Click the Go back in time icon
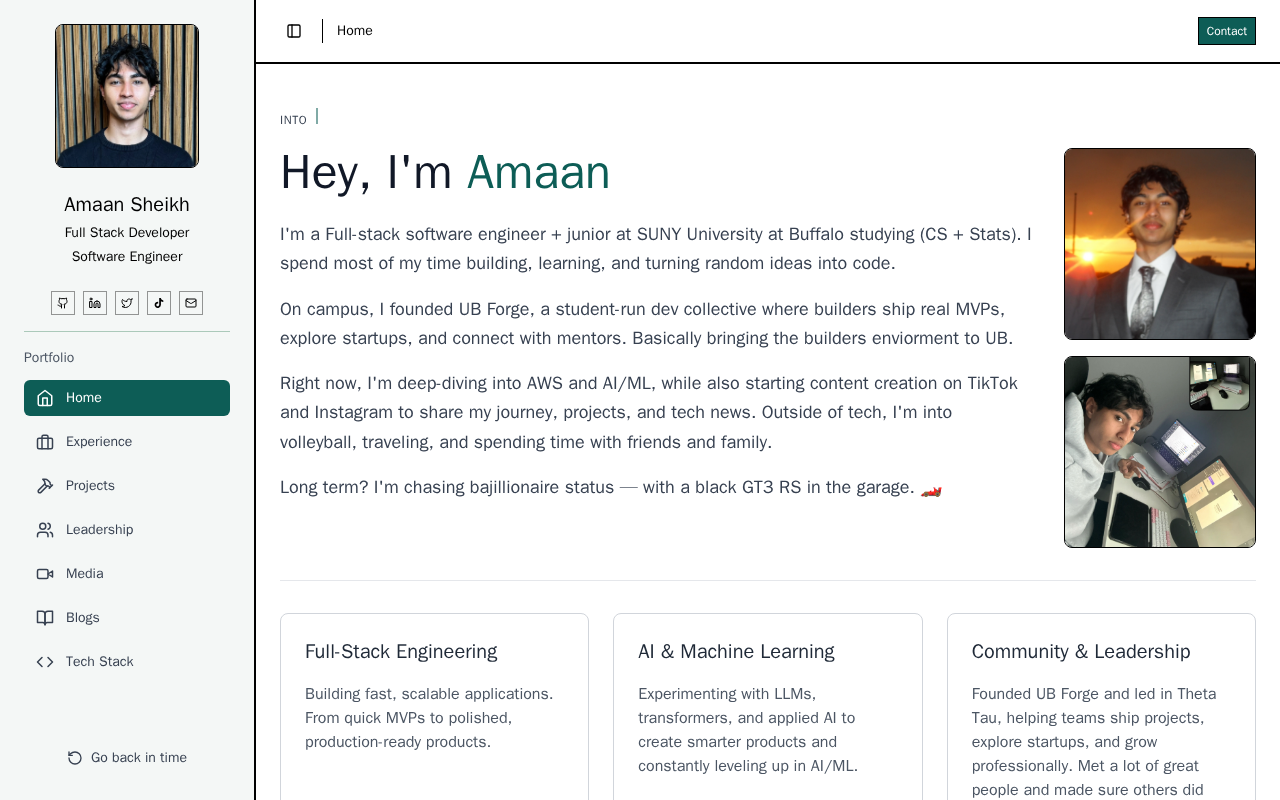The width and height of the screenshot is (1280, 800). [75, 758]
